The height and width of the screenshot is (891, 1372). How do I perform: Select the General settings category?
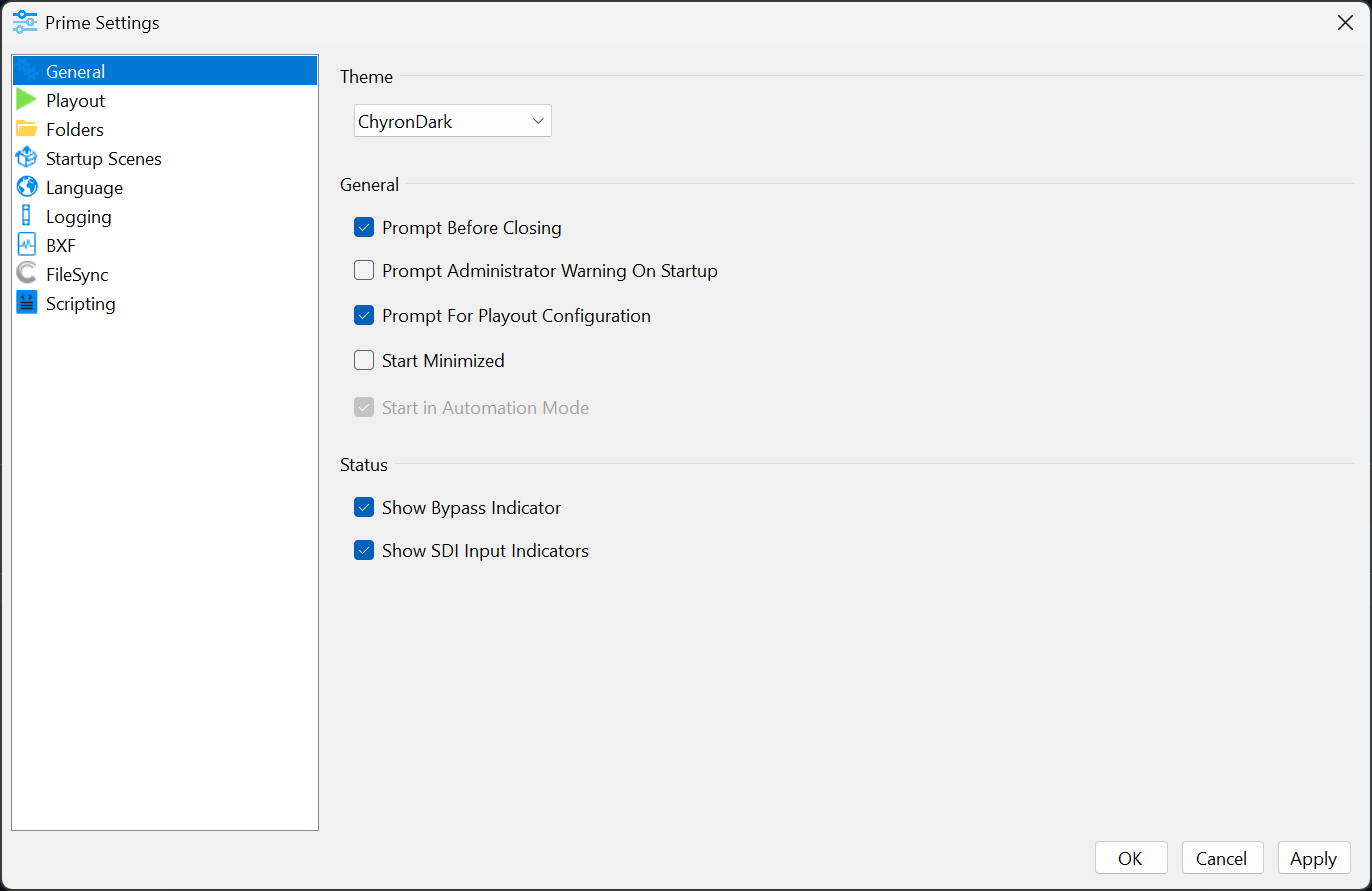(x=76, y=71)
